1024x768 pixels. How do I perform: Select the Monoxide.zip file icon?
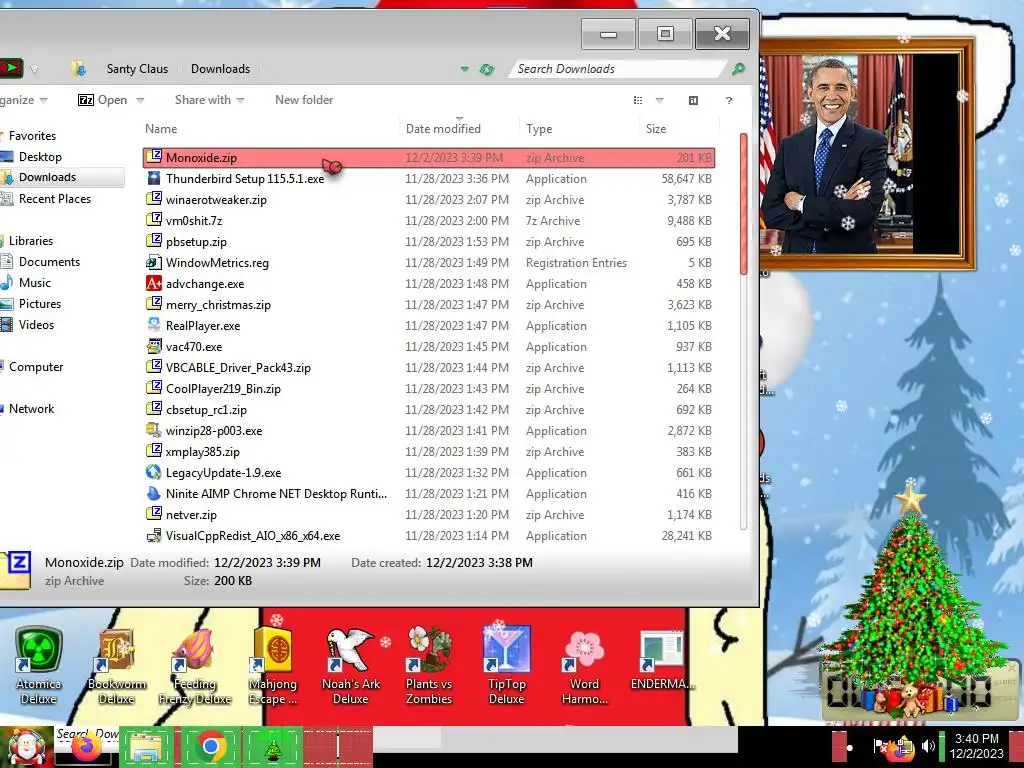coord(153,157)
